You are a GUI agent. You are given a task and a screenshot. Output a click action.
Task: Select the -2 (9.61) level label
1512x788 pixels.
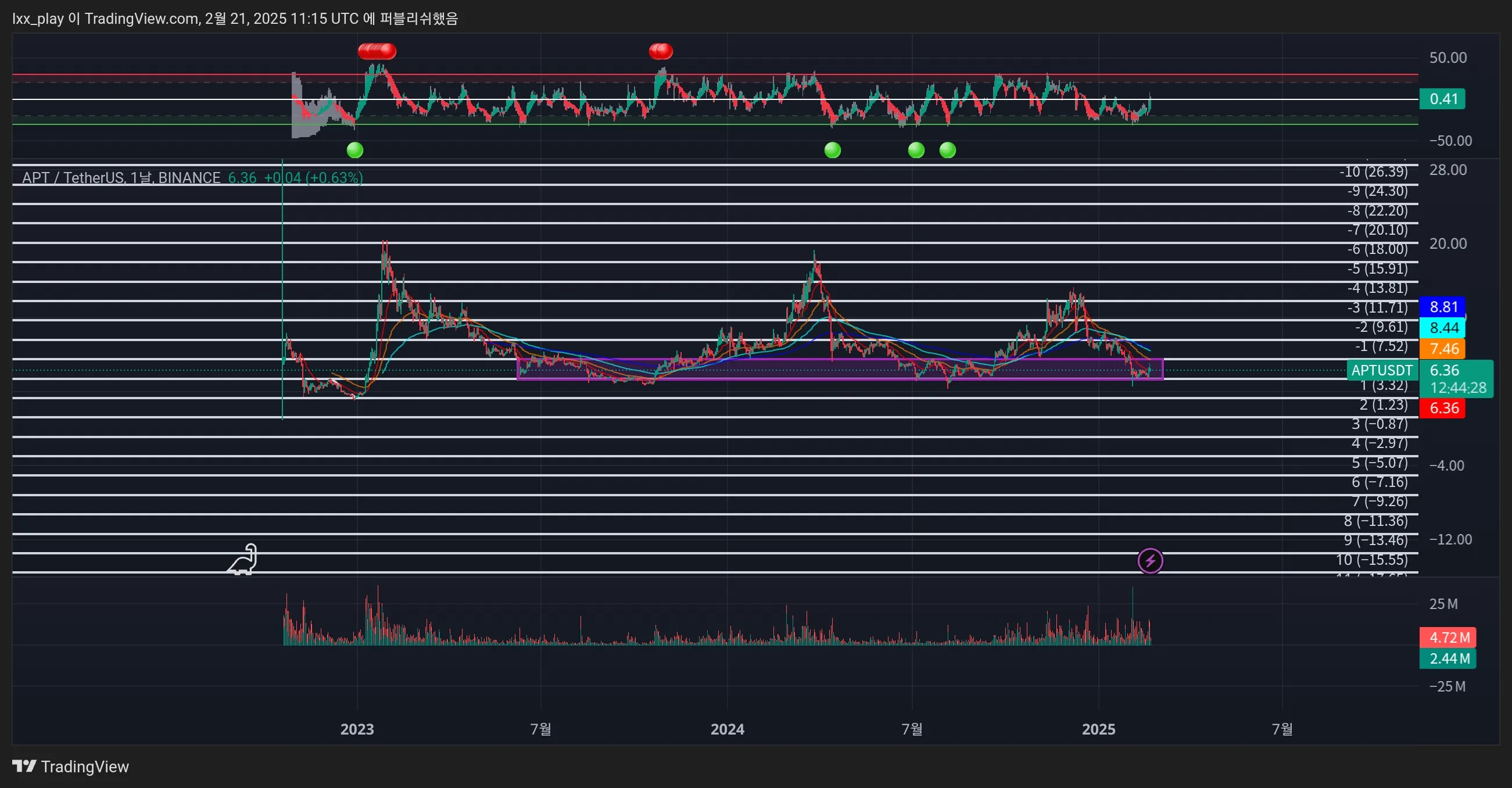1381,327
